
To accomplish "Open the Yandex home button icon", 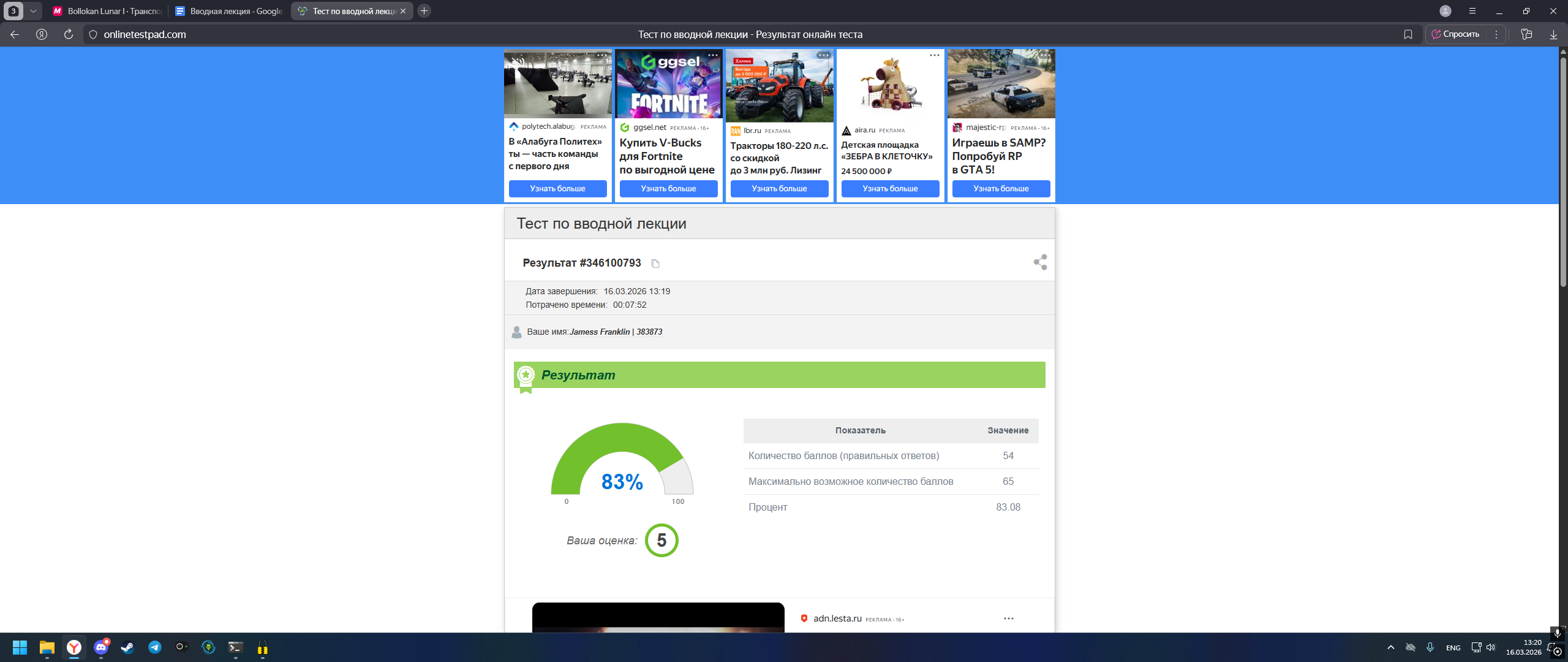I will [42, 34].
